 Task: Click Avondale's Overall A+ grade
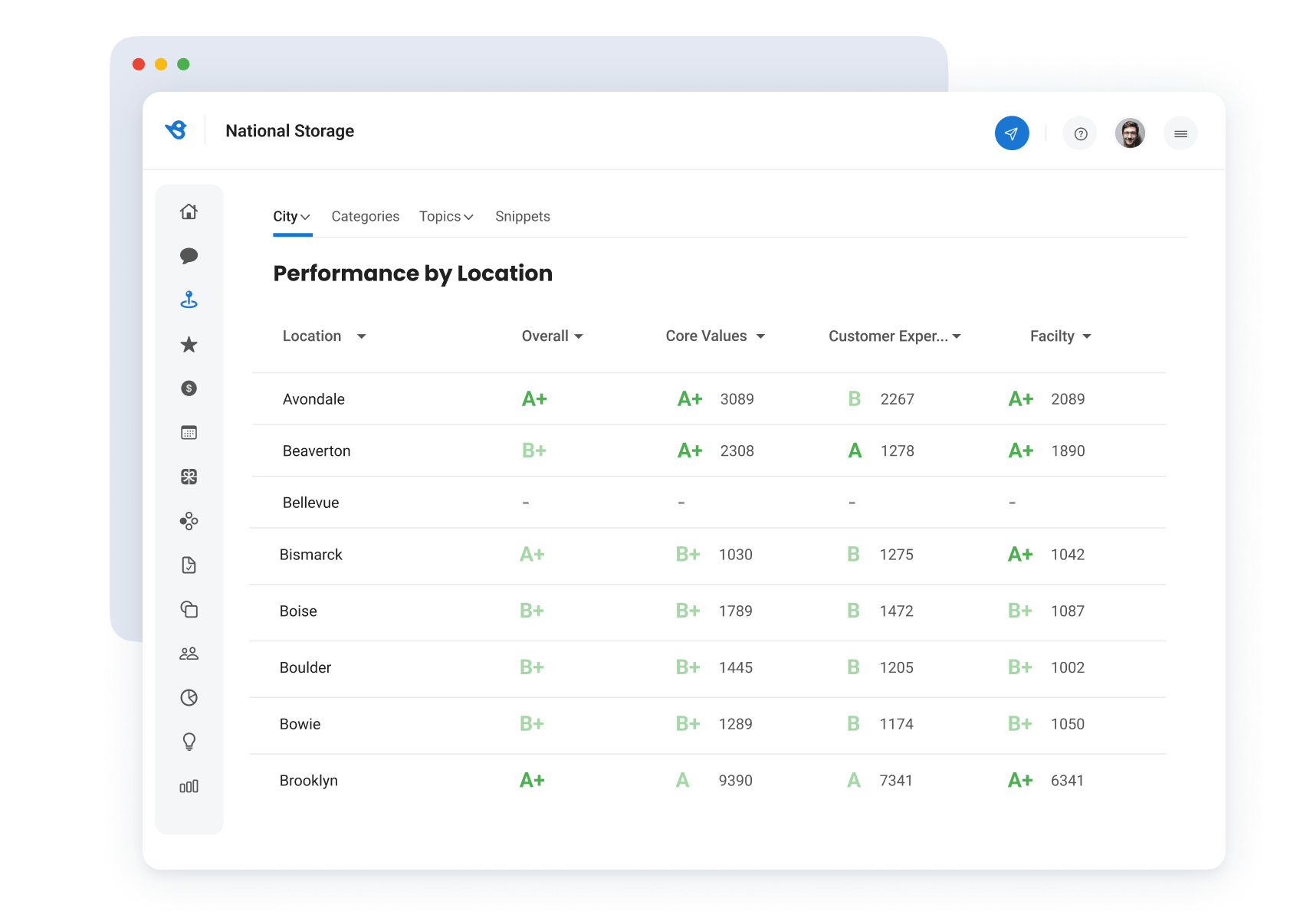point(534,399)
